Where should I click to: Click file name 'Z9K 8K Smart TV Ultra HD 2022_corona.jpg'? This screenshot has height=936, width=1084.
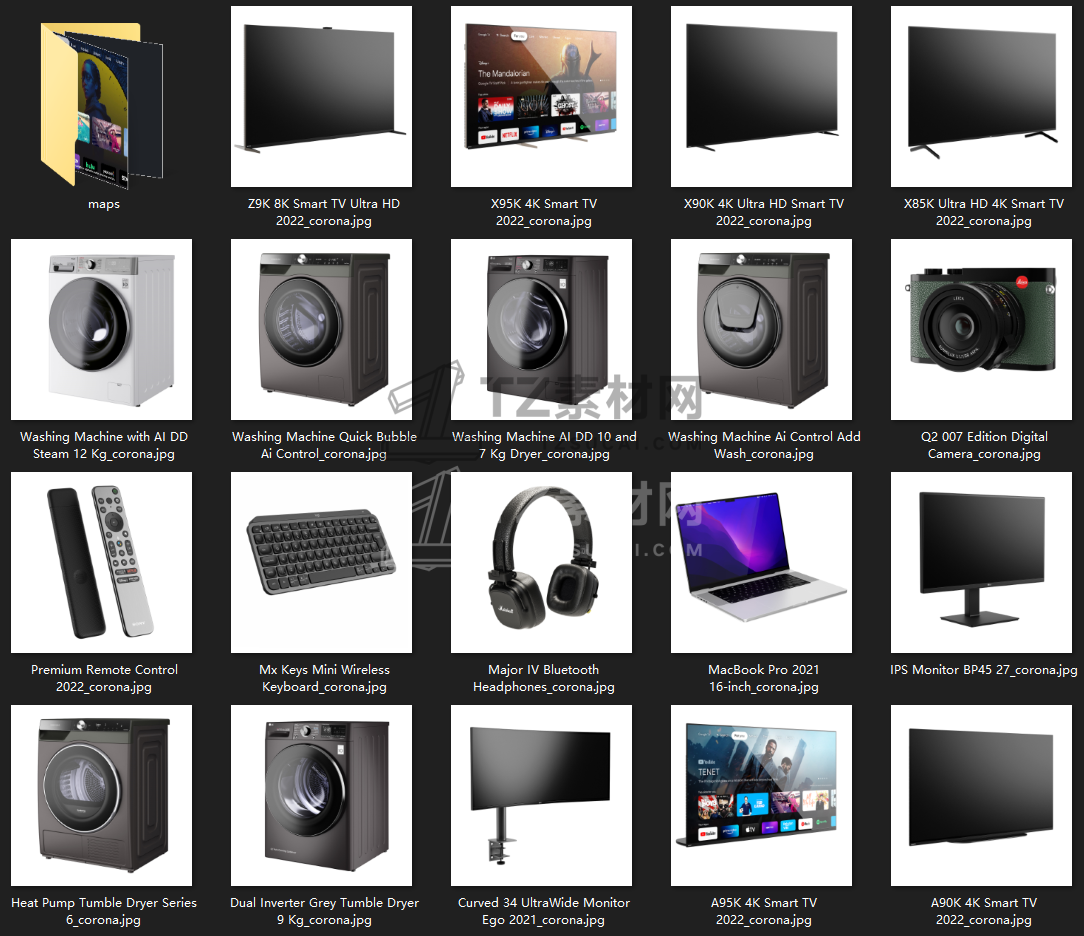(324, 212)
